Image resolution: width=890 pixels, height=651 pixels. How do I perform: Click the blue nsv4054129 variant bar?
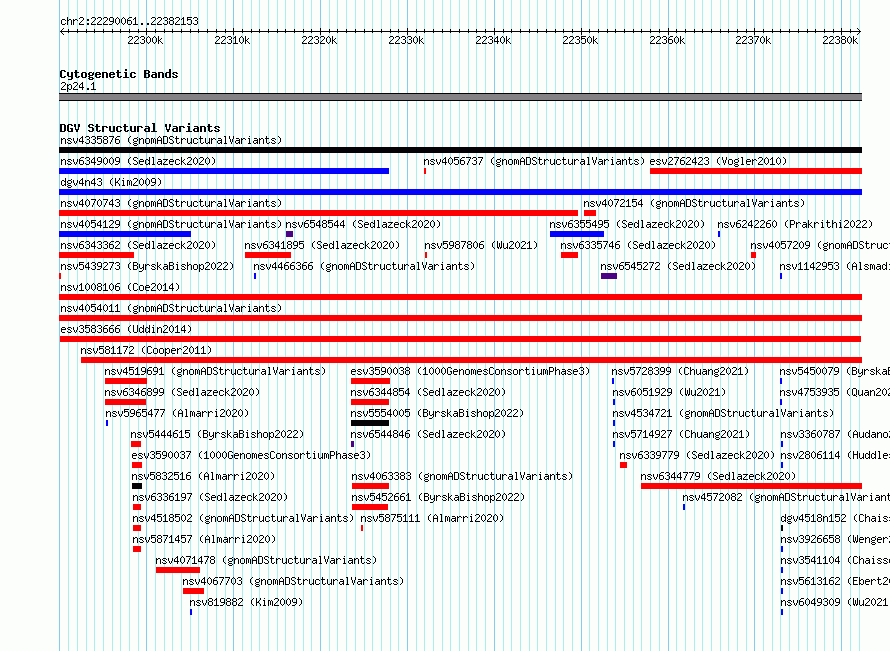[125, 234]
